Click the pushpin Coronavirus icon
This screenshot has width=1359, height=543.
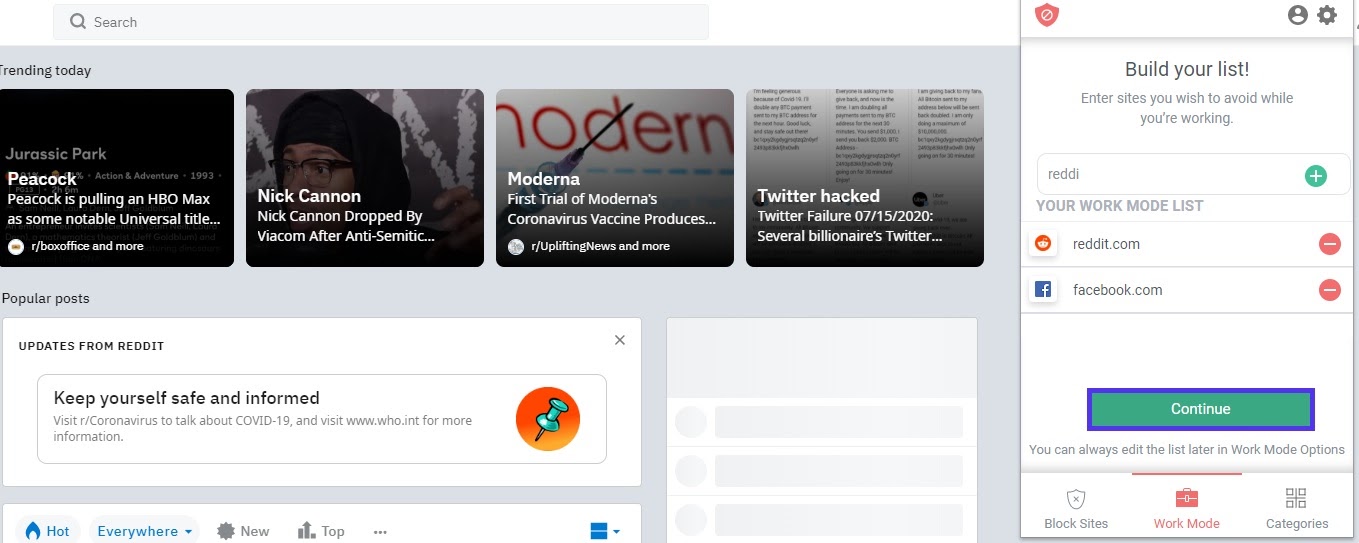[548, 419]
